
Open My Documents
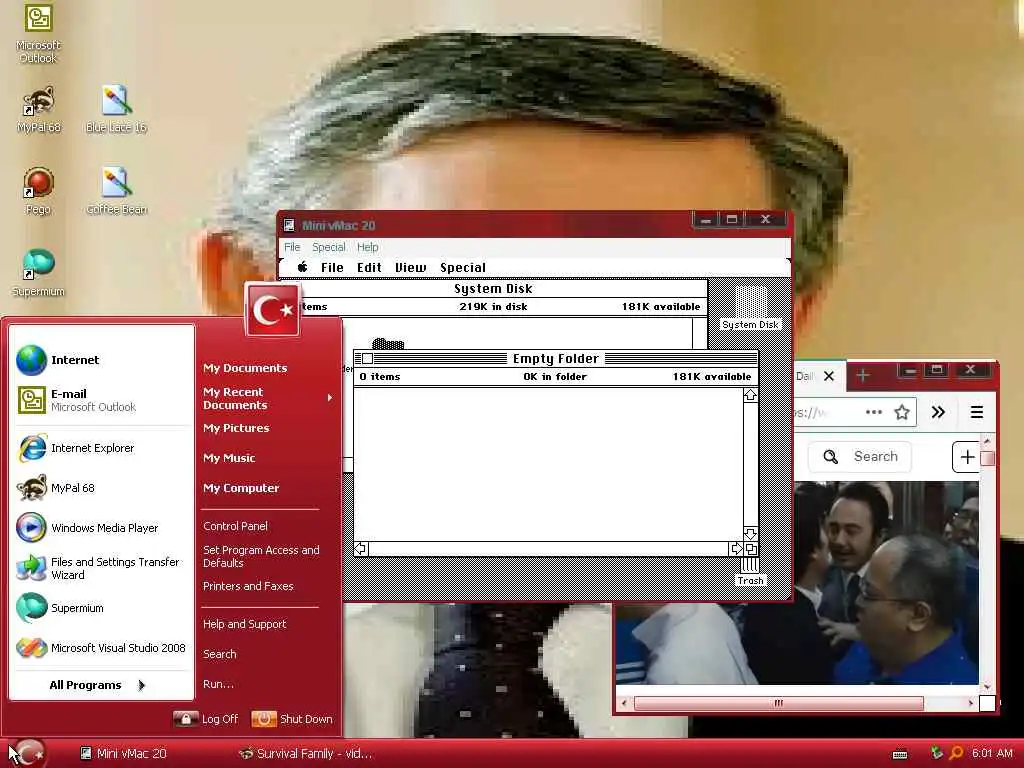(x=245, y=368)
